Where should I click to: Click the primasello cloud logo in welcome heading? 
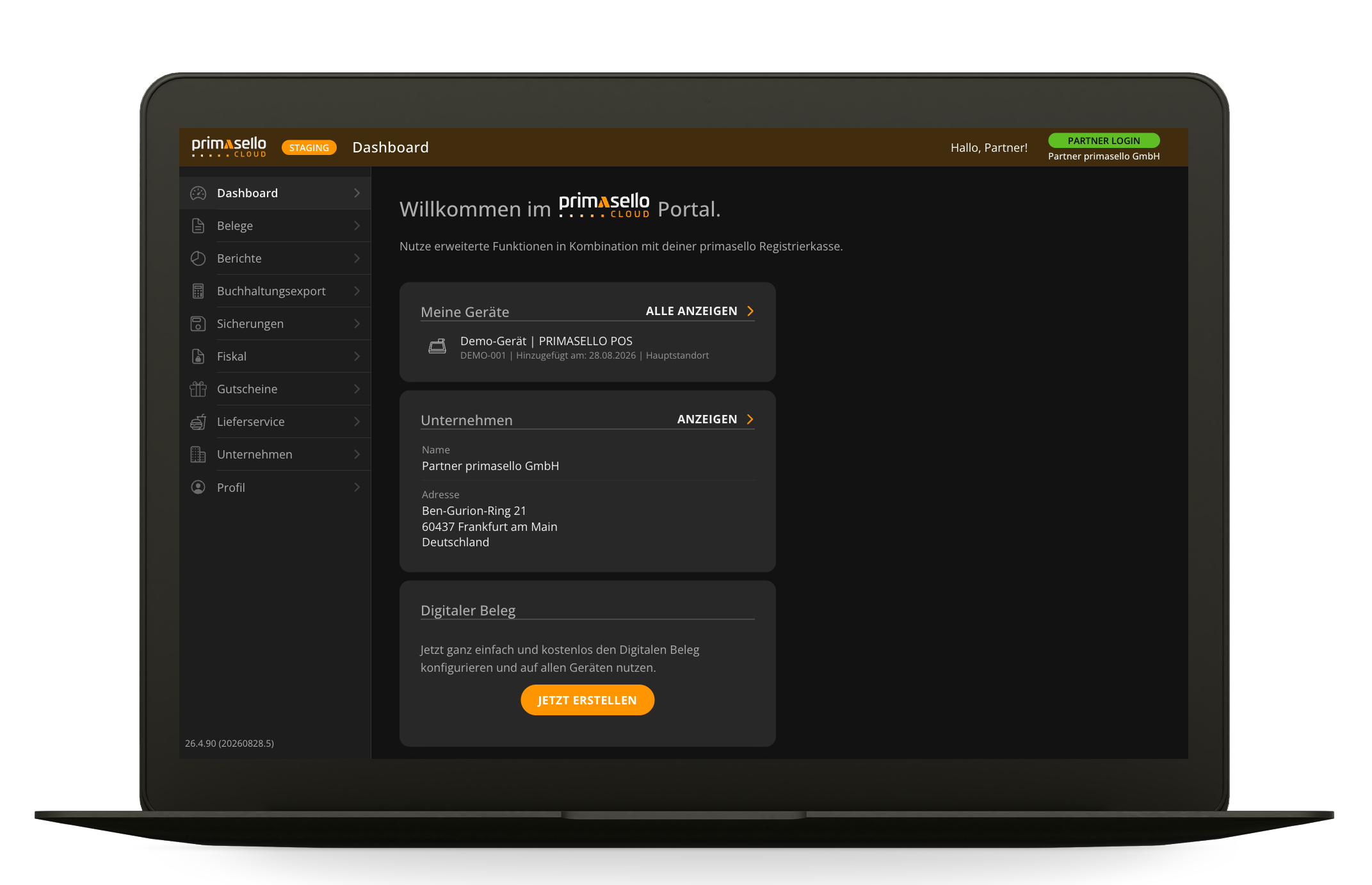pos(604,205)
